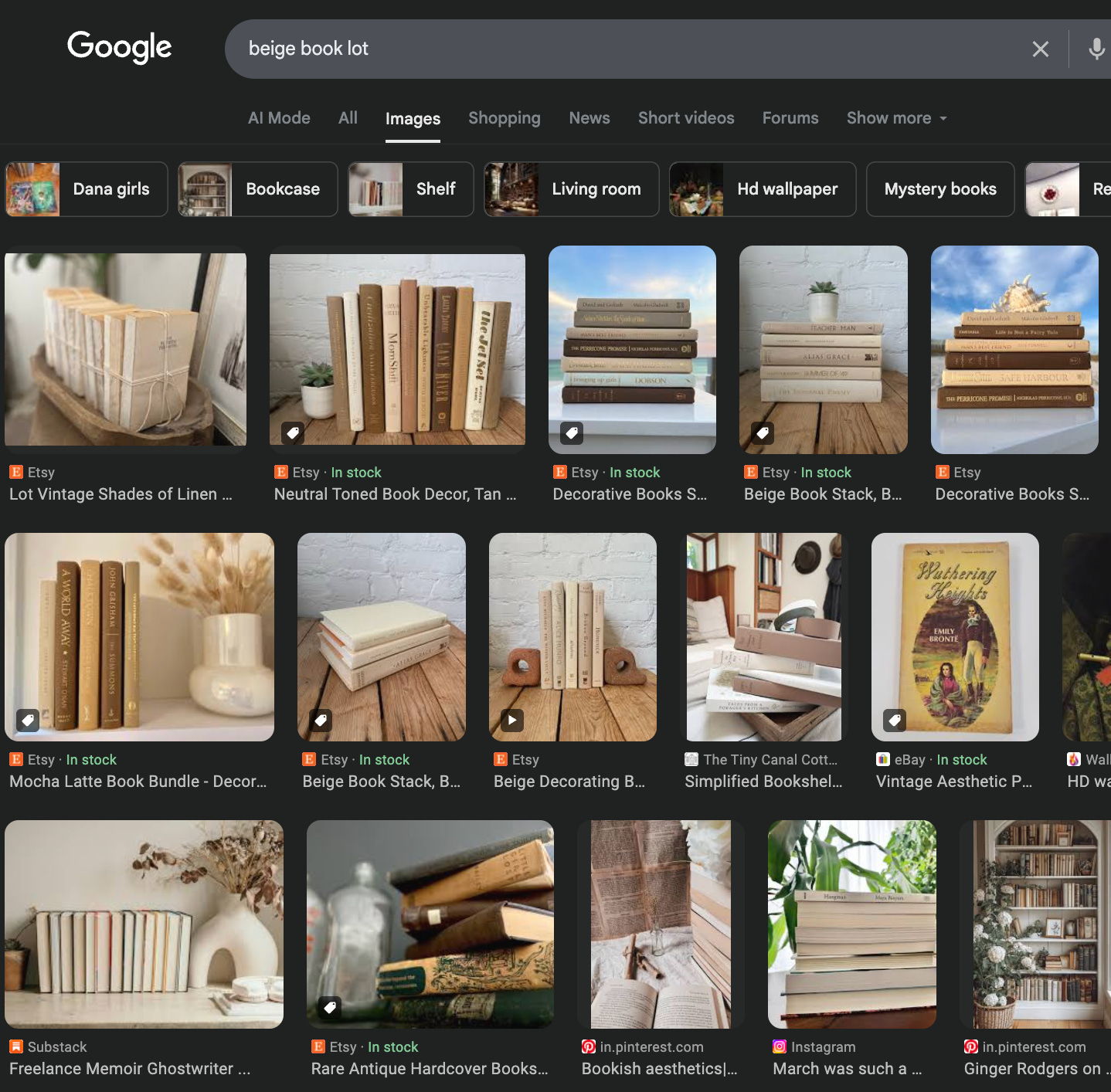The image size is (1111, 1092).
Task: Start voice search with microphone icon
Action: pos(1096,49)
